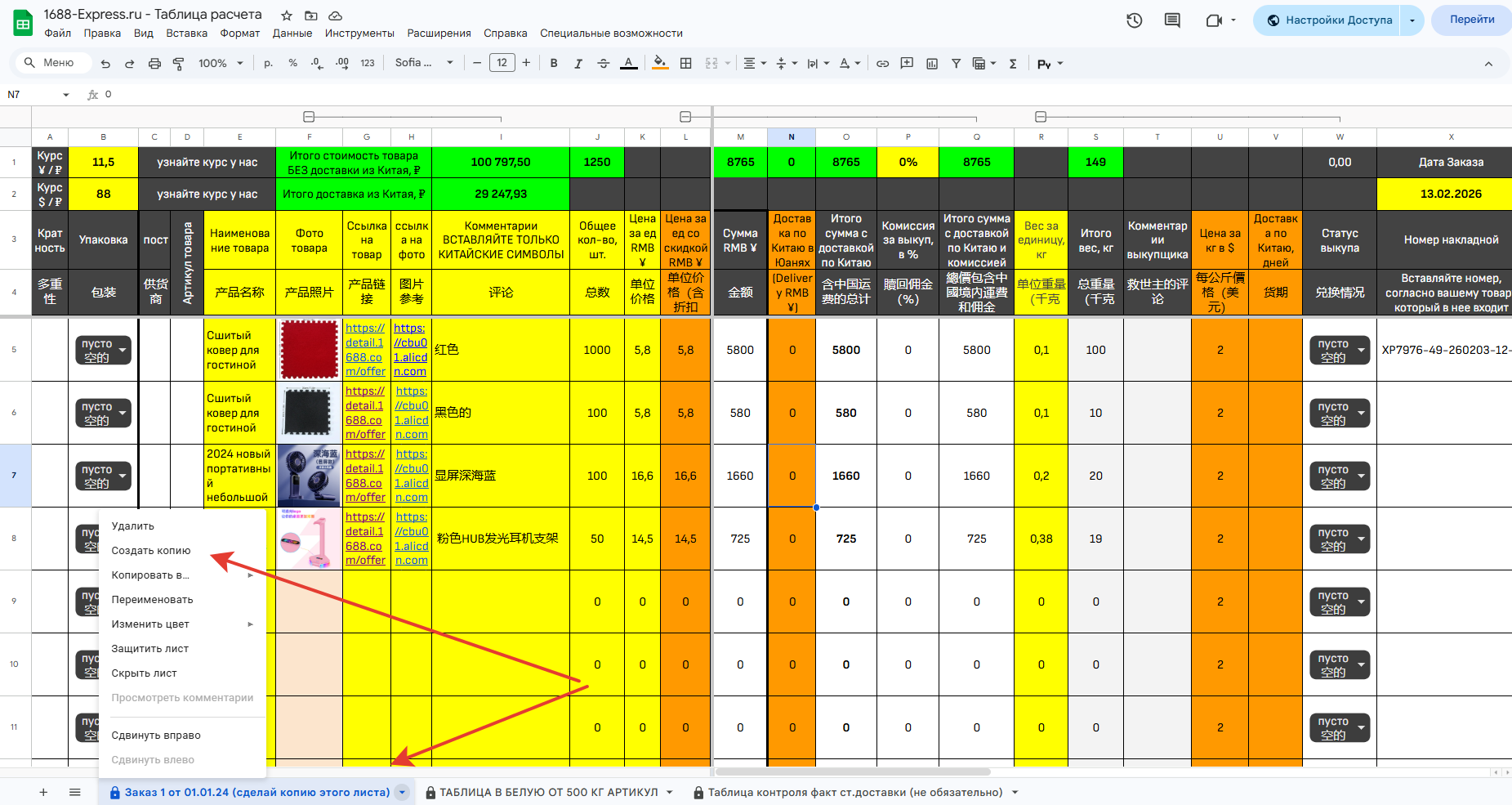Toggle bold formatting button

(x=554, y=64)
